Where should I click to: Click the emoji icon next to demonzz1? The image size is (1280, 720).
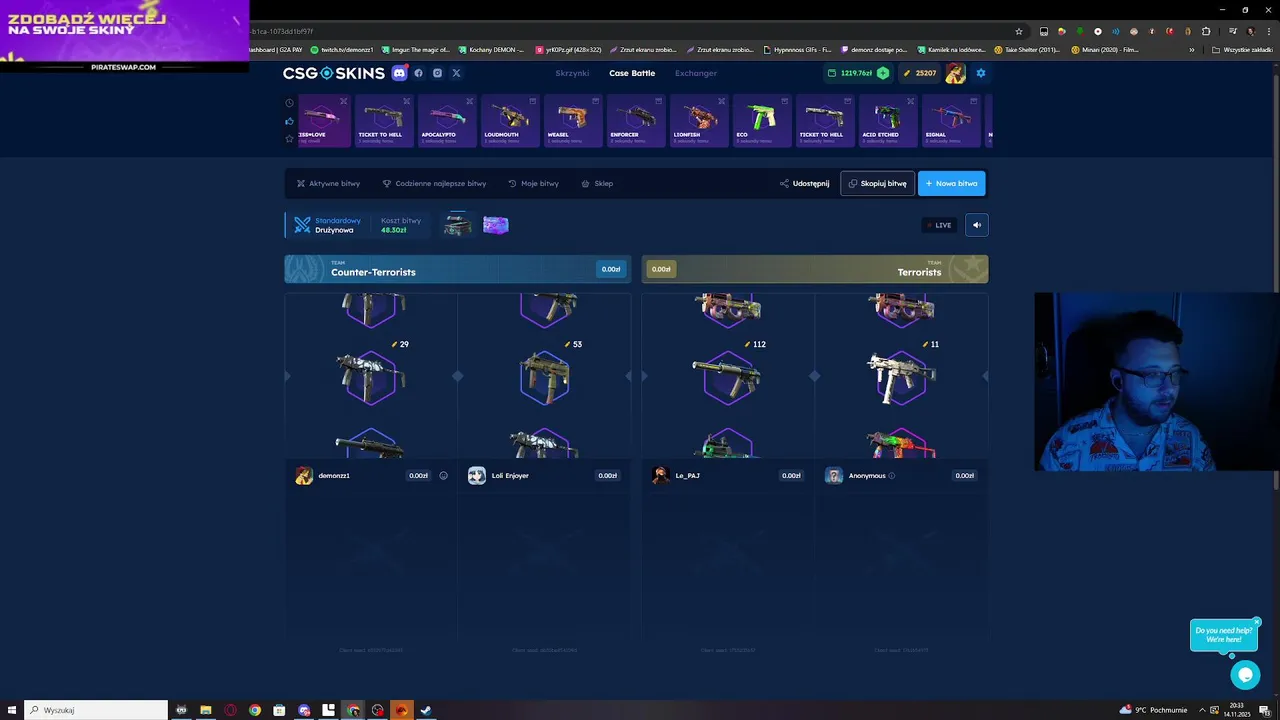(444, 476)
